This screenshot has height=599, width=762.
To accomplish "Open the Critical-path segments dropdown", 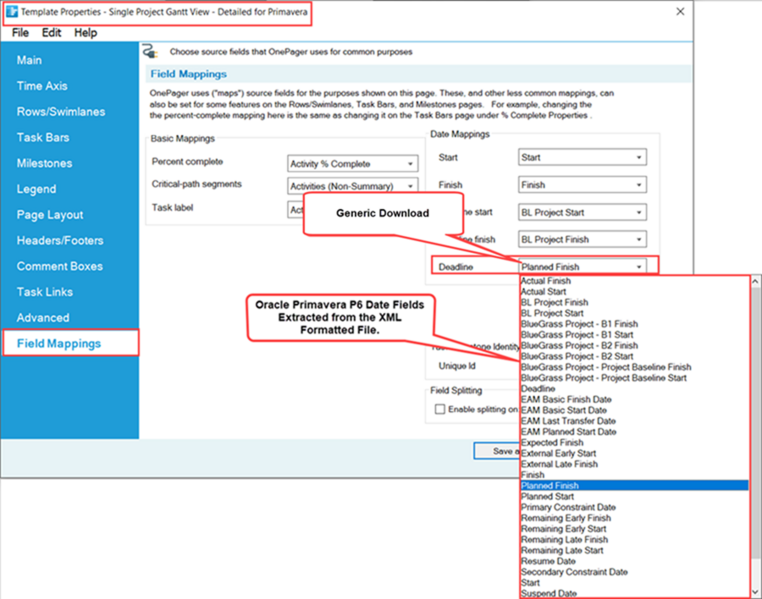I will tap(352, 186).
